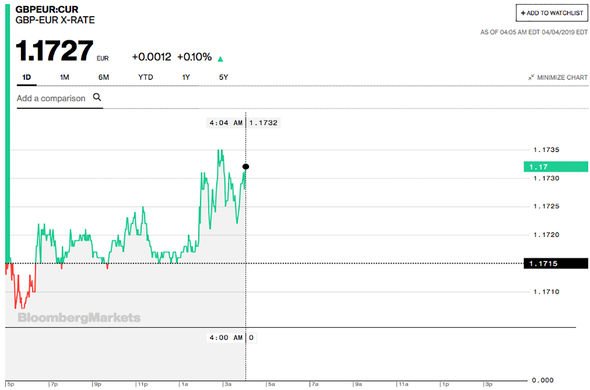Click the GBP-EUR X-RATE subtitle

55,20
